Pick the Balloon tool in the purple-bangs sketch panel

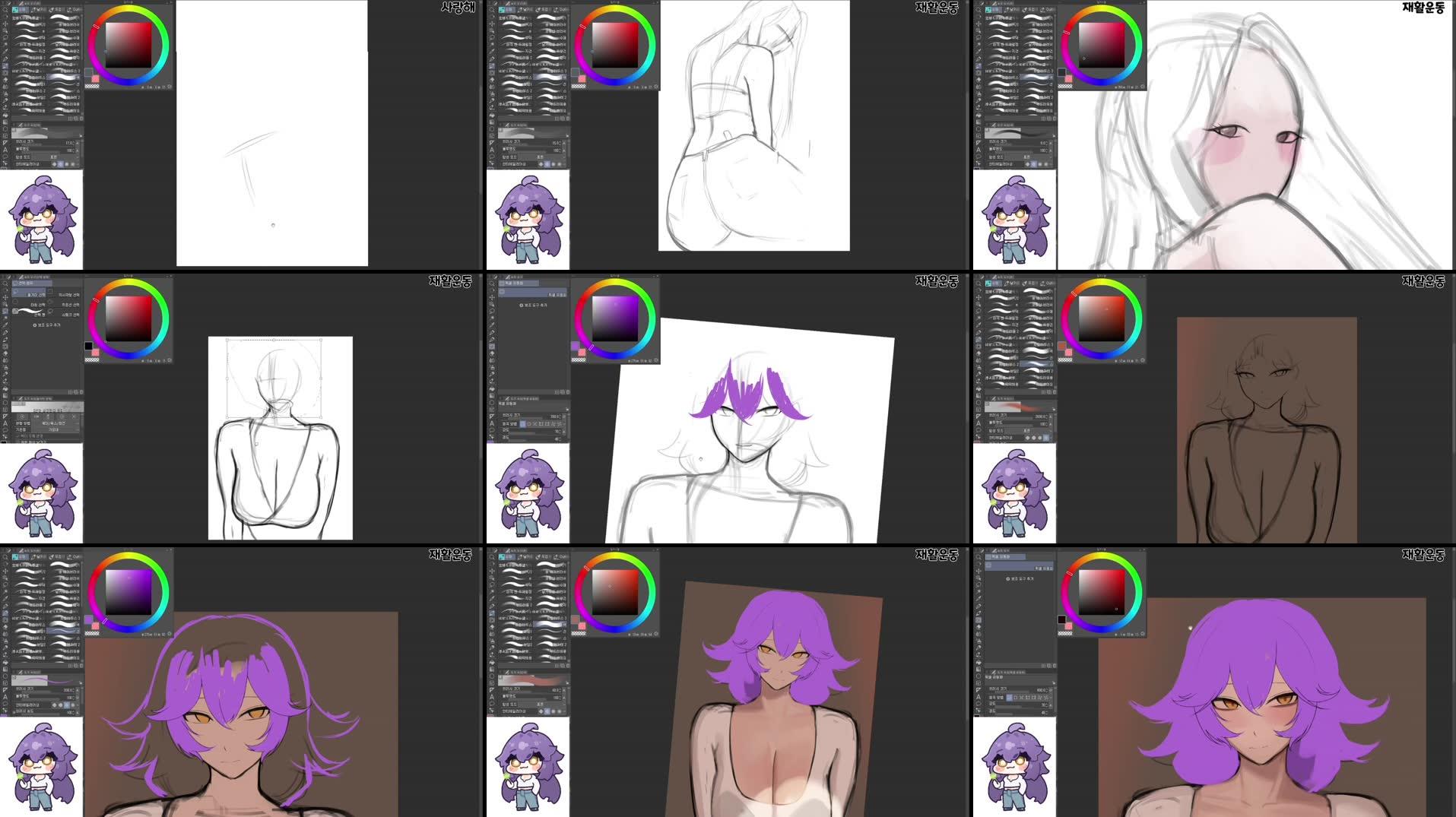pos(492,431)
